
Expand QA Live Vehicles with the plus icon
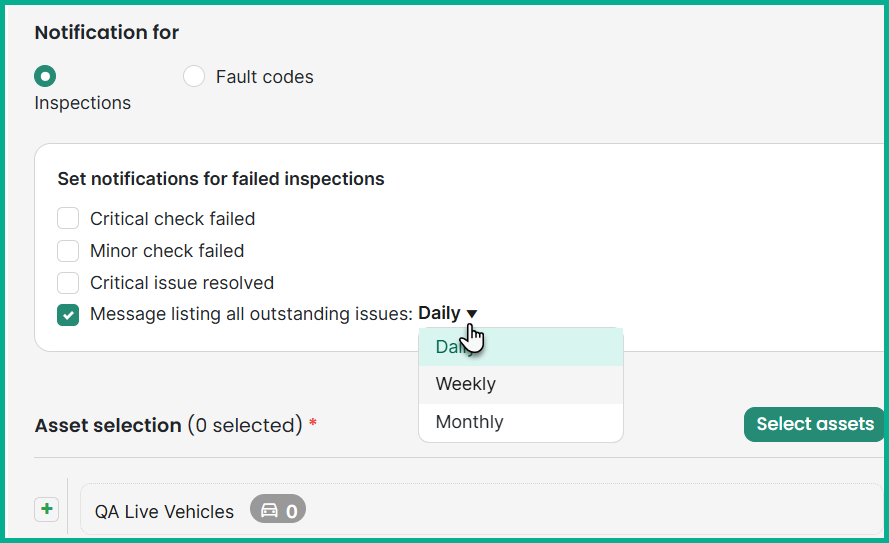pyautogui.click(x=46, y=510)
